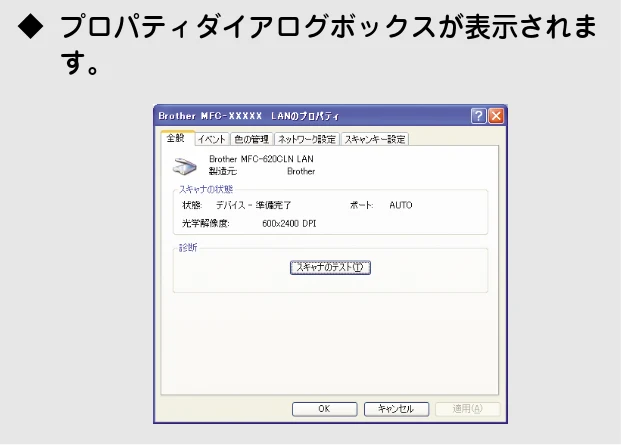Click the AUTO port value
Screen dimensions: 621x445
(x=401, y=205)
